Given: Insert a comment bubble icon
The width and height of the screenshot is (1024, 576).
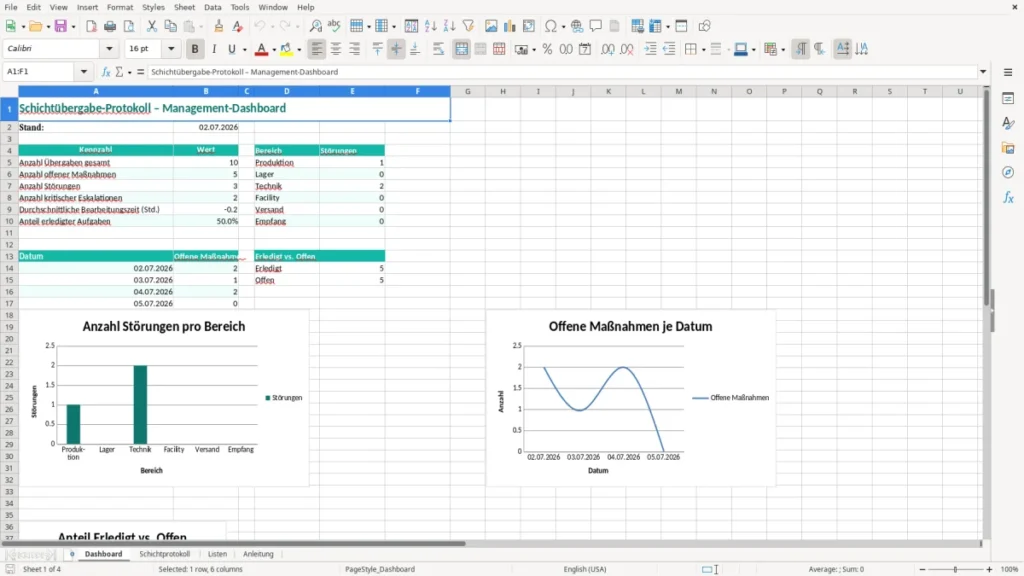Looking at the screenshot, I should pyautogui.click(x=596, y=26).
